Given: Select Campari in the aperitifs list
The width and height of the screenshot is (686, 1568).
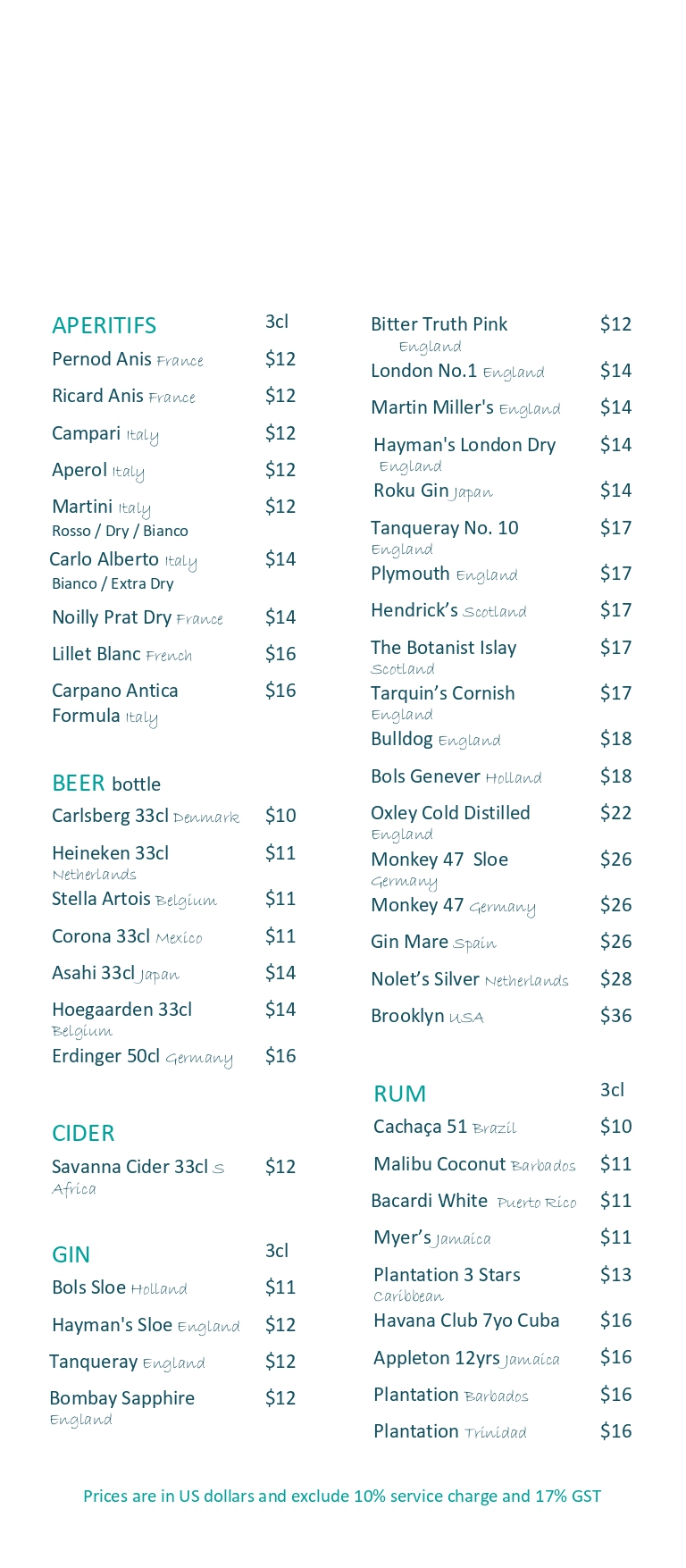Looking at the screenshot, I should (86, 433).
